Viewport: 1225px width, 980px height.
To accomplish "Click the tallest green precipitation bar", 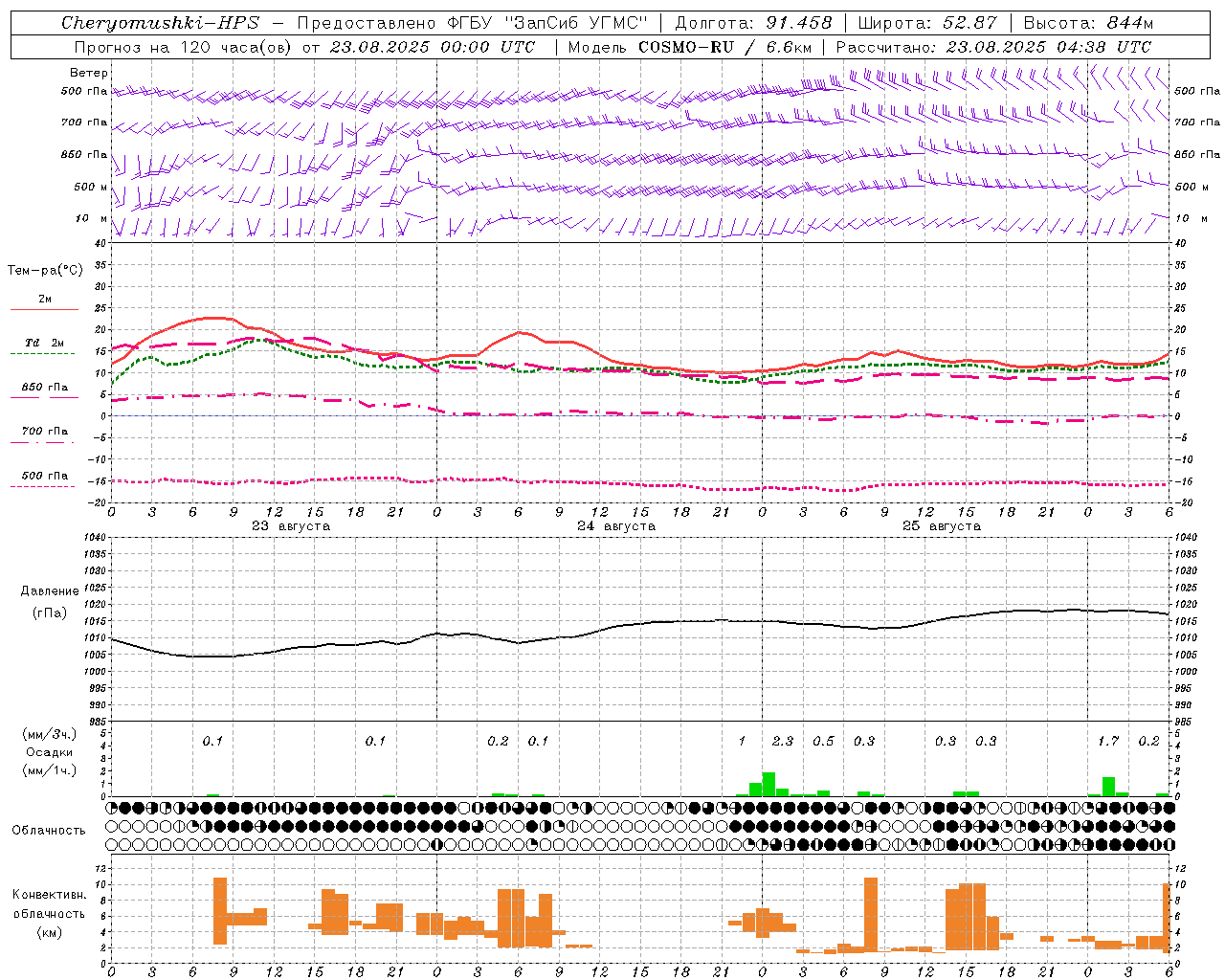I will [768, 784].
